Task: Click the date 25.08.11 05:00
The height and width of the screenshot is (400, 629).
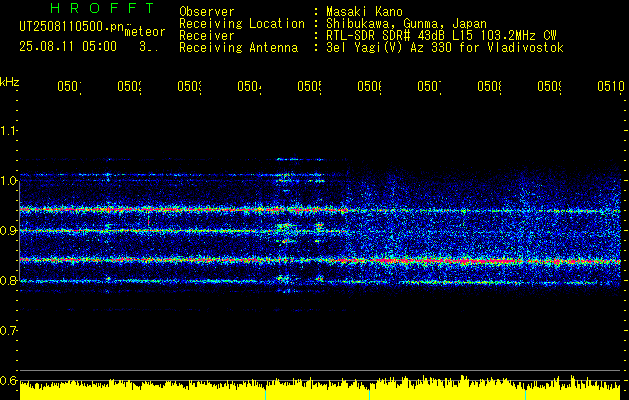Action: coord(68,47)
